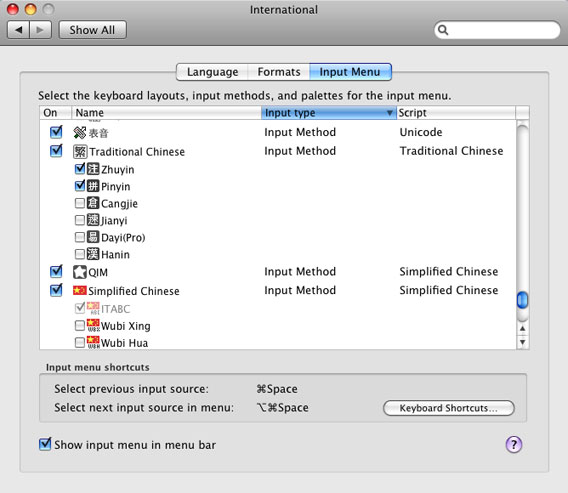Click the ITABC flag icon
Screen dimensions: 568x493
click(93, 308)
